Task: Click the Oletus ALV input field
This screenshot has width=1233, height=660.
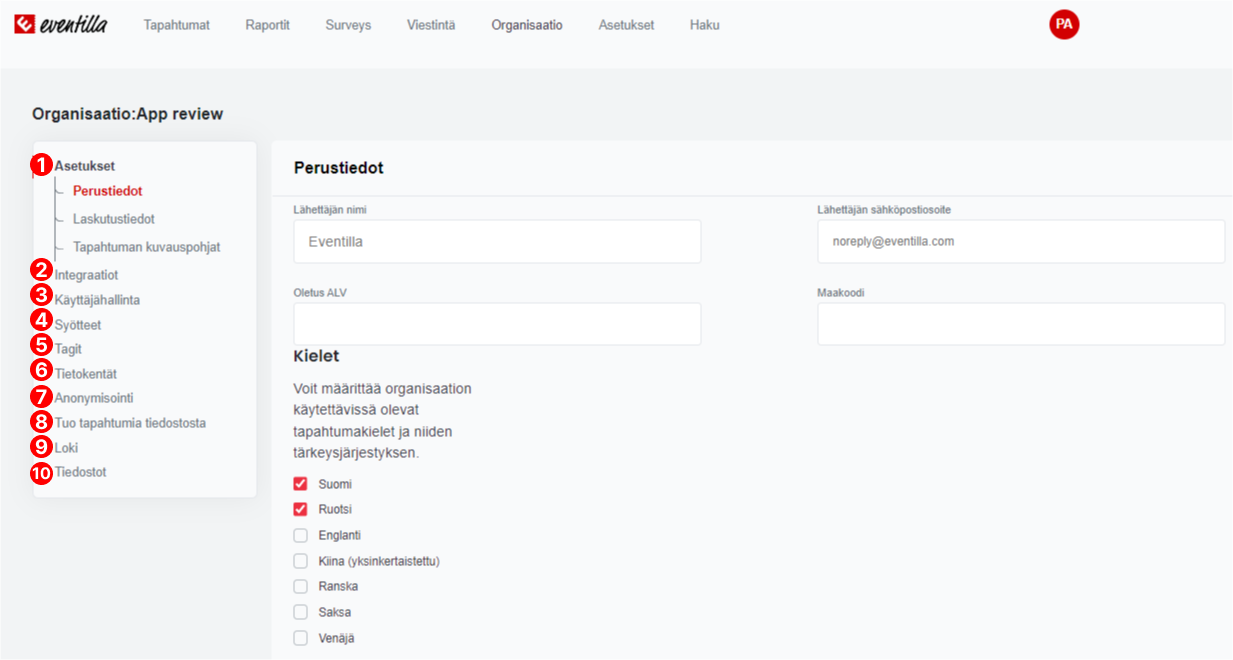Action: point(497,324)
